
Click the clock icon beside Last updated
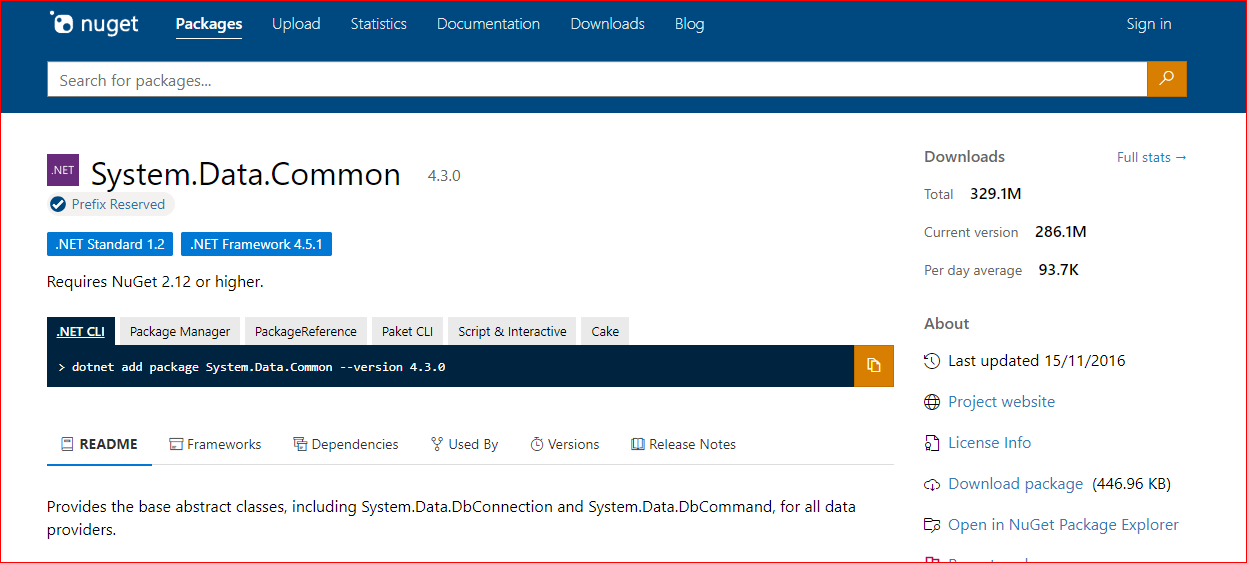932,361
